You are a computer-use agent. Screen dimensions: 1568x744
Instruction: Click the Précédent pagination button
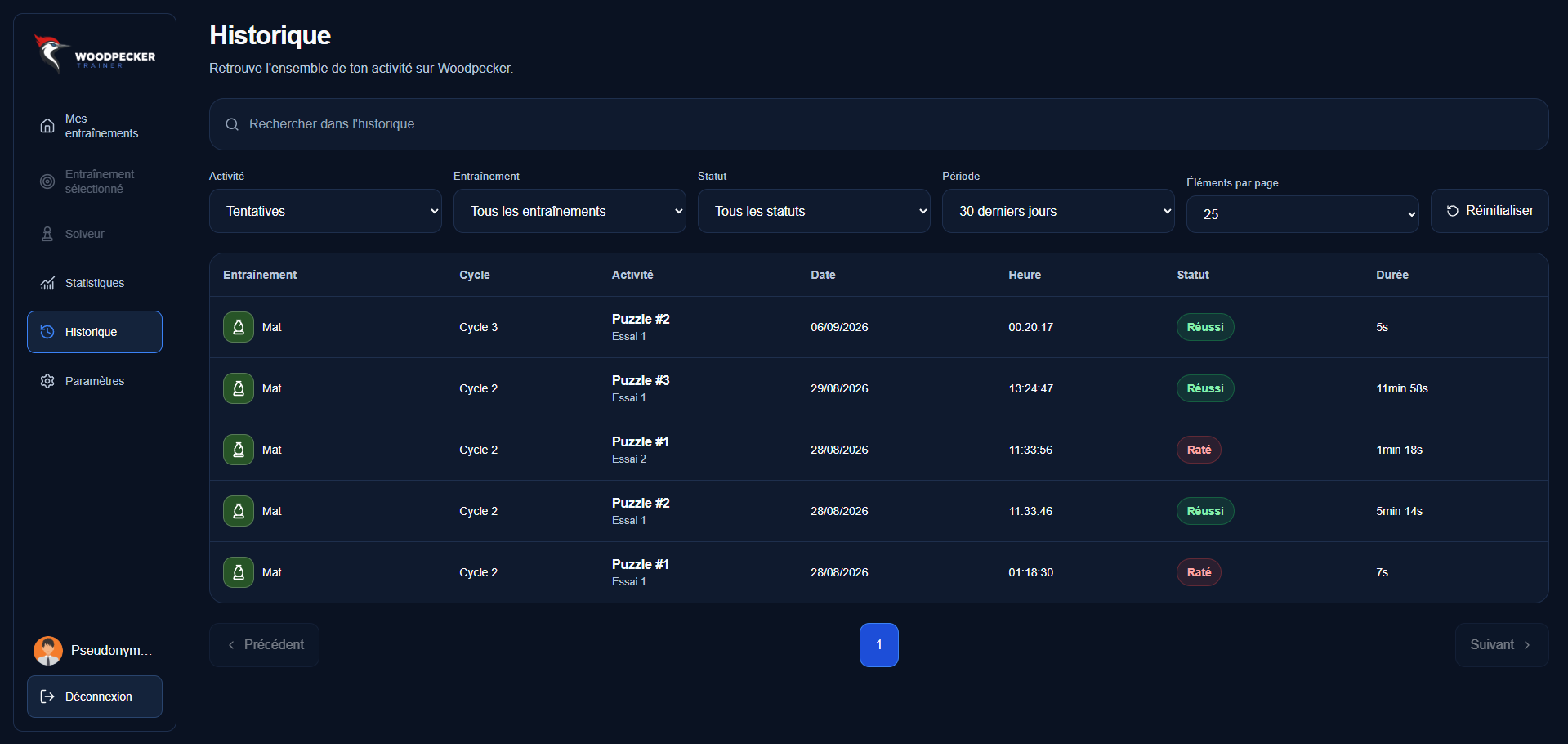pyautogui.click(x=264, y=645)
